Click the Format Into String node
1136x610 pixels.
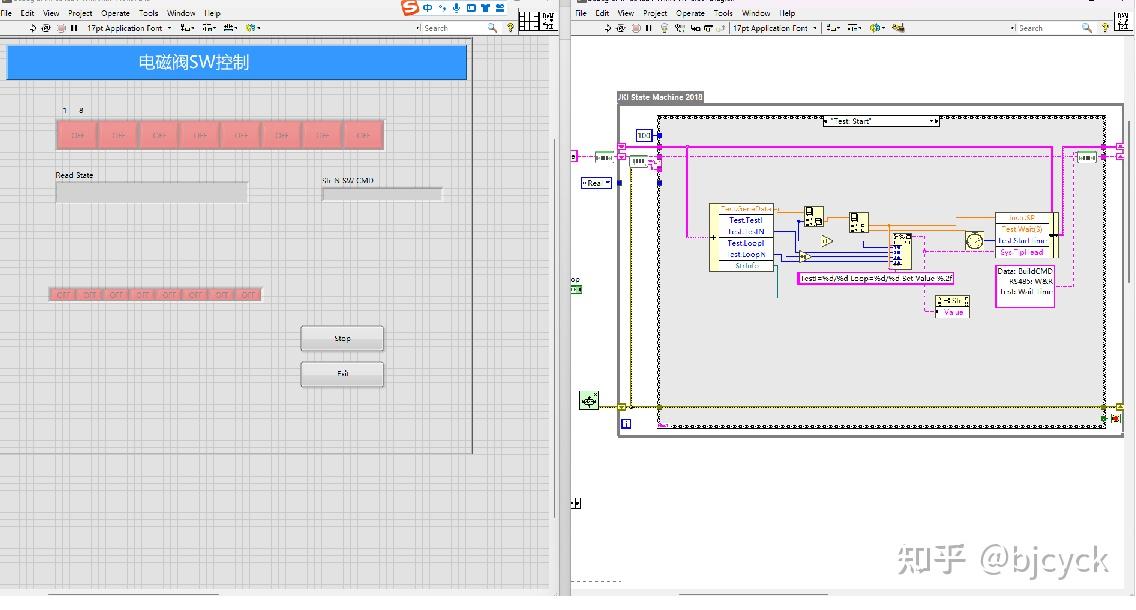coord(901,251)
